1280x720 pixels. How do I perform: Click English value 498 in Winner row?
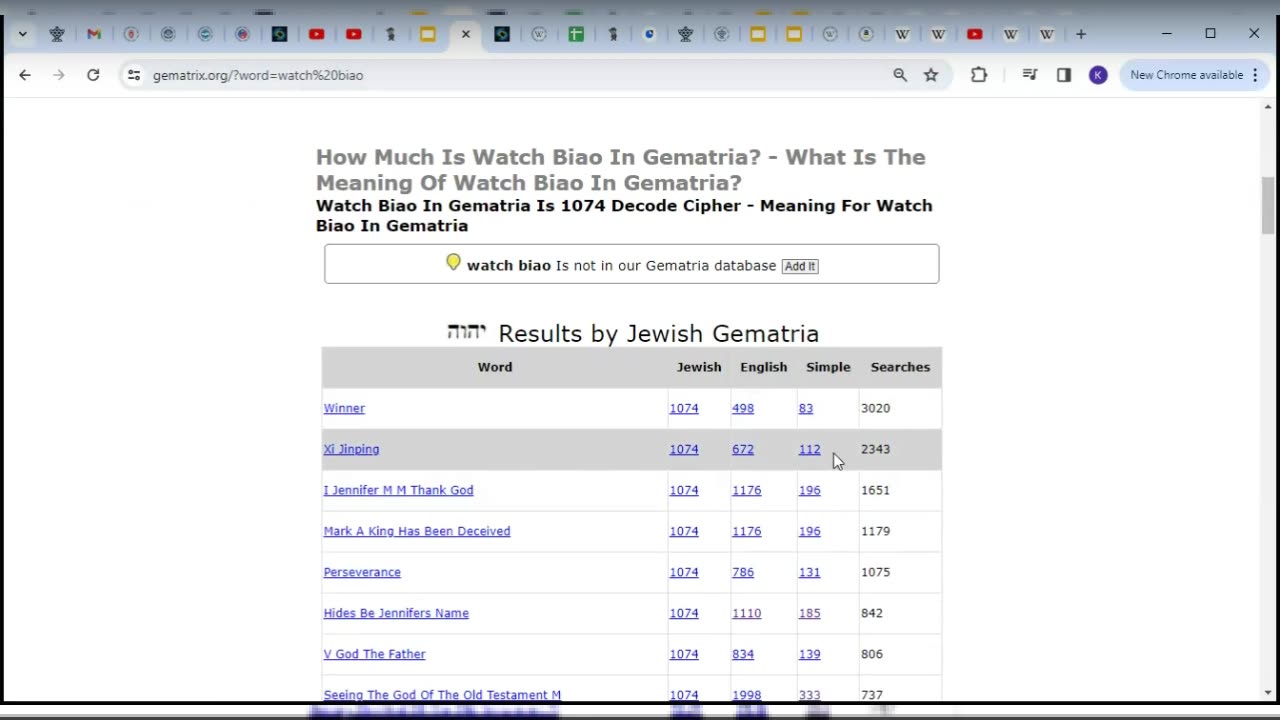pos(743,408)
